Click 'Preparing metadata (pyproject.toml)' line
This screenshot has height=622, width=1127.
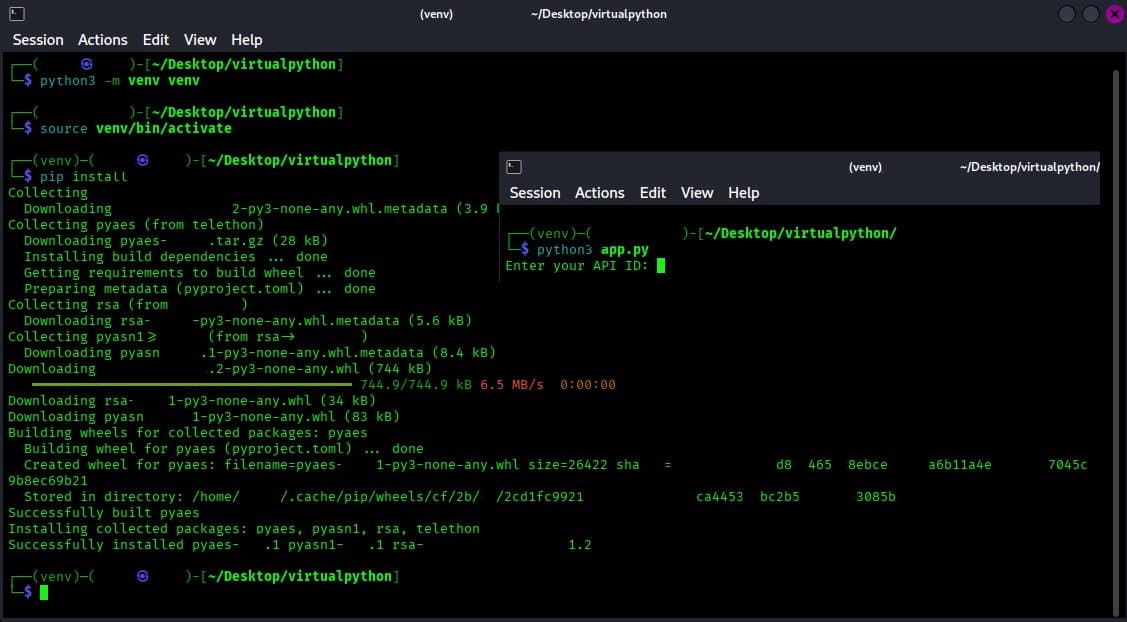pyautogui.click(x=200, y=288)
